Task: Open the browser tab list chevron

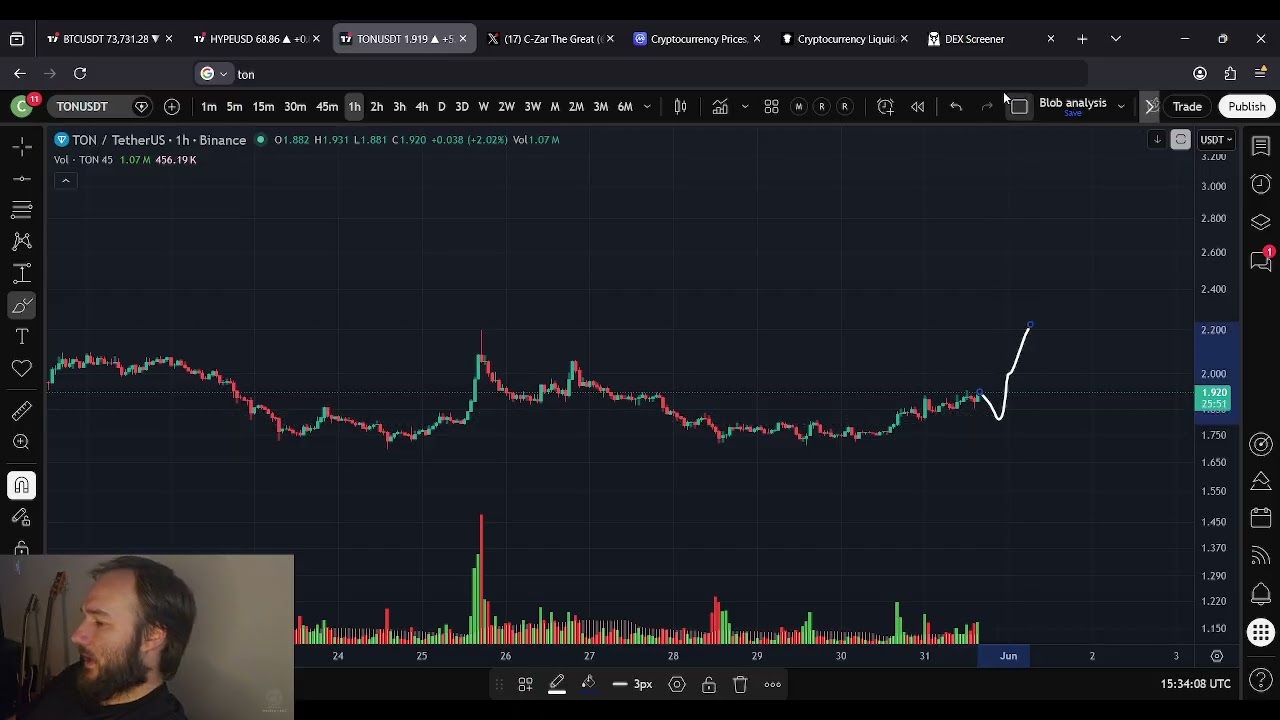Action: 1116,39
